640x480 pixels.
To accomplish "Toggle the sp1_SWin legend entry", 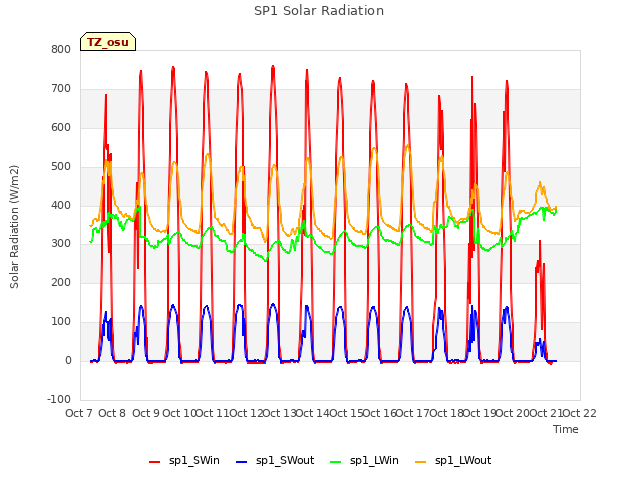I will pos(184,461).
